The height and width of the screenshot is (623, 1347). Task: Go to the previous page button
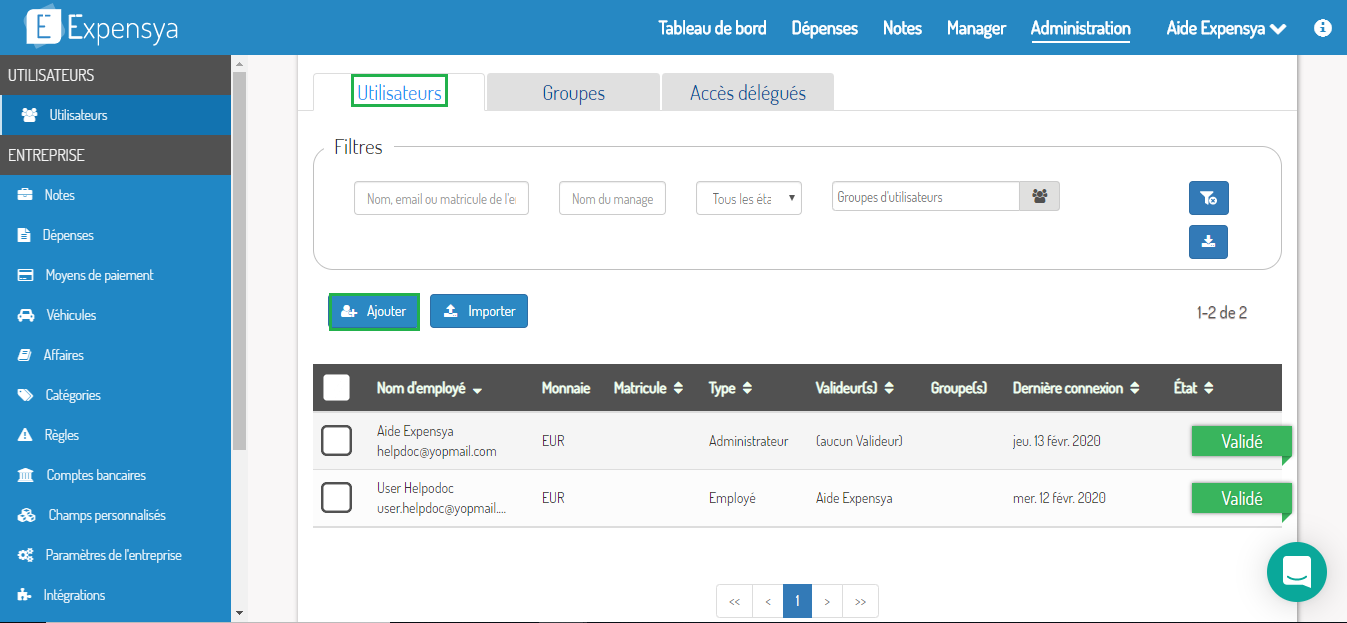(767, 601)
